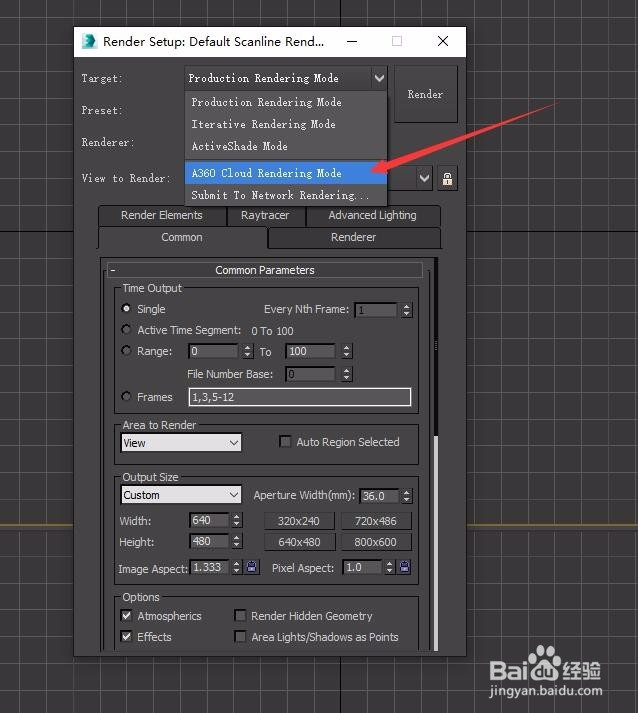Switch to the Renderer tab
638x713 pixels.
point(354,237)
